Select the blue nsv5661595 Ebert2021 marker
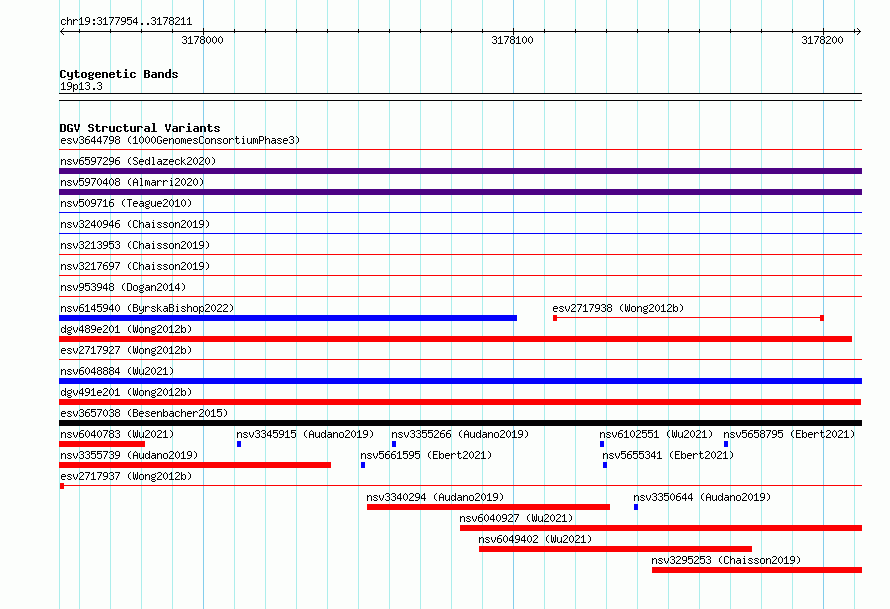The image size is (890, 609). click(363, 465)
